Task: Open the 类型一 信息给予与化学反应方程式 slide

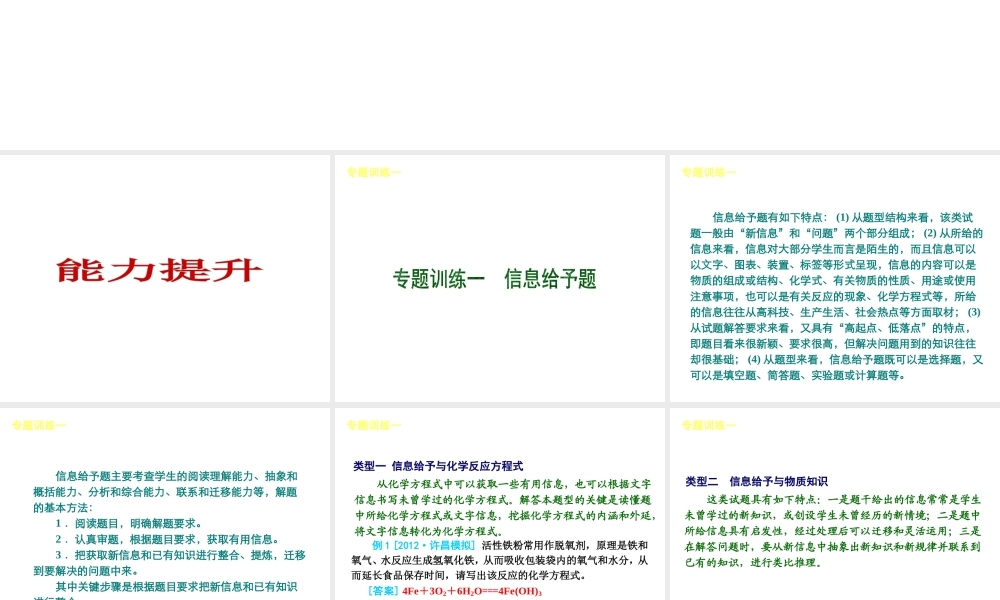Action: pos(499,504)
